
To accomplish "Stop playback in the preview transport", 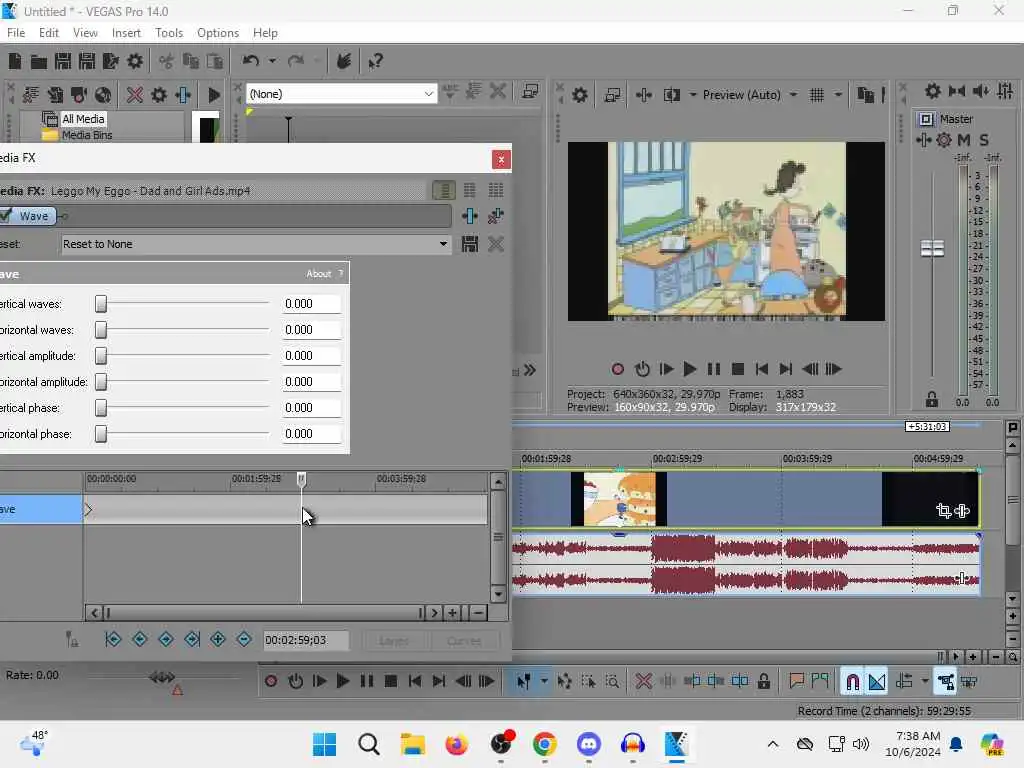I will tap(738, 369).
